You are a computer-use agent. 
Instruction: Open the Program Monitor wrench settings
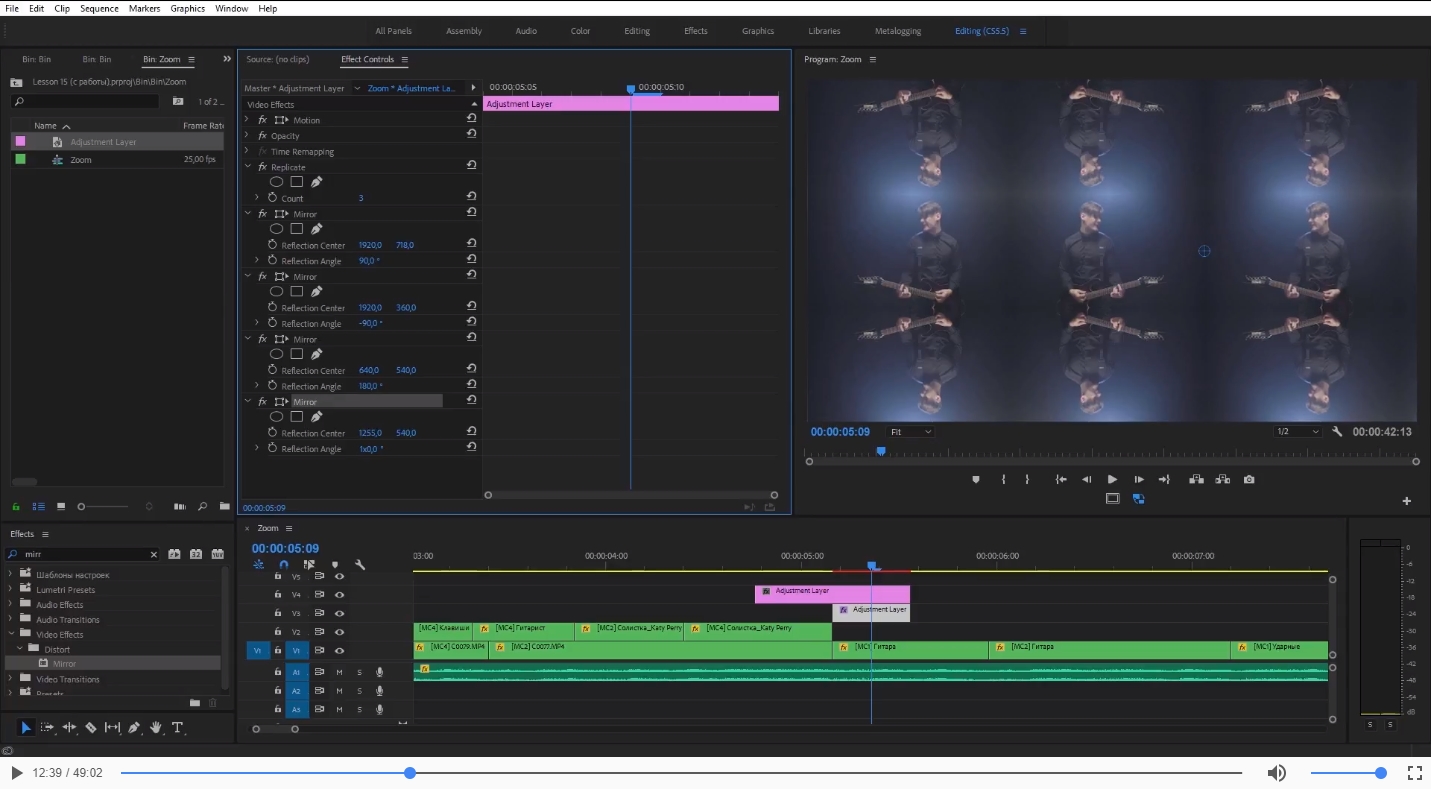[1337, 432]
